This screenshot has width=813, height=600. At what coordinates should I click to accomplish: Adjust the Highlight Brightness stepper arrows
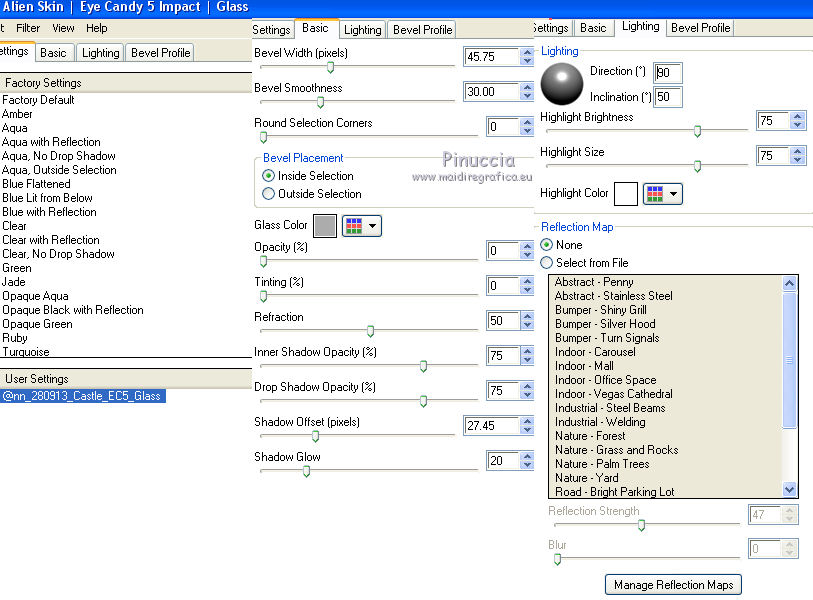click(798, 121)
